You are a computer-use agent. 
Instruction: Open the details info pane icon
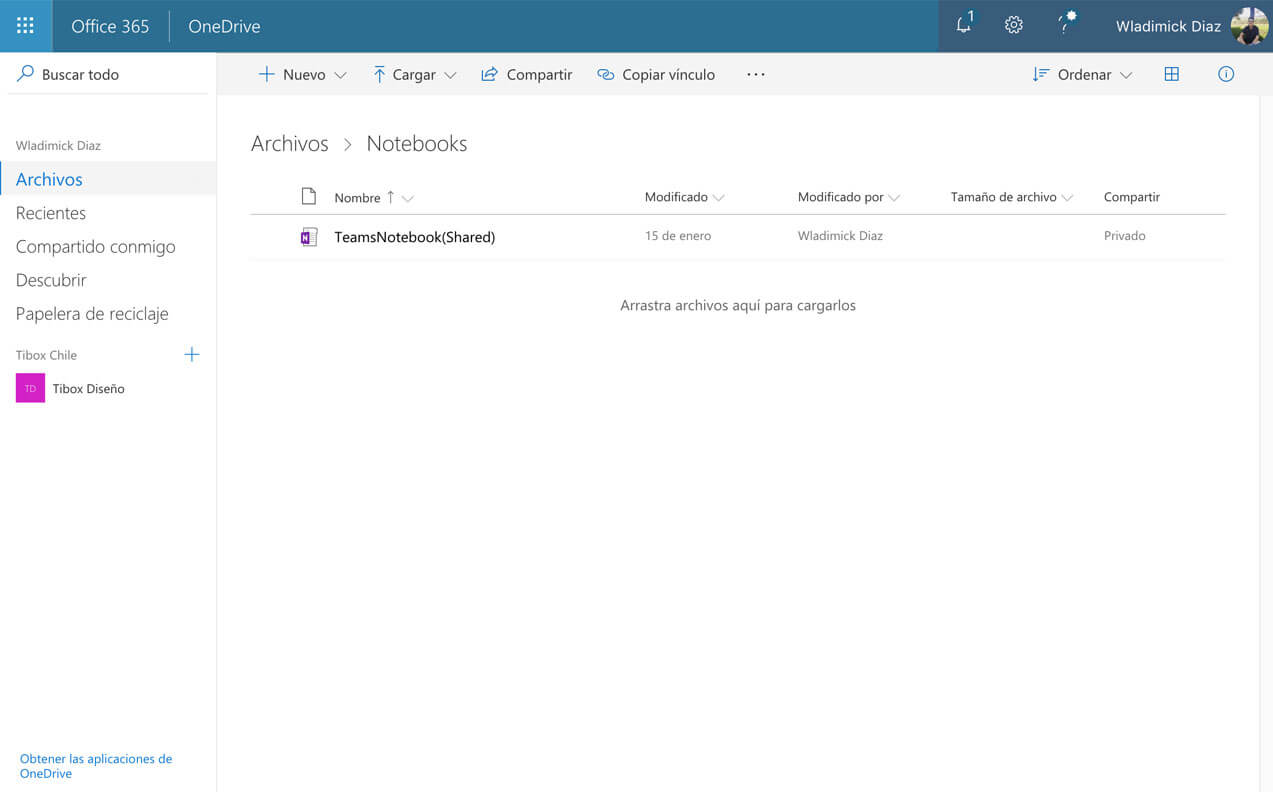(x=1226, y=74)
